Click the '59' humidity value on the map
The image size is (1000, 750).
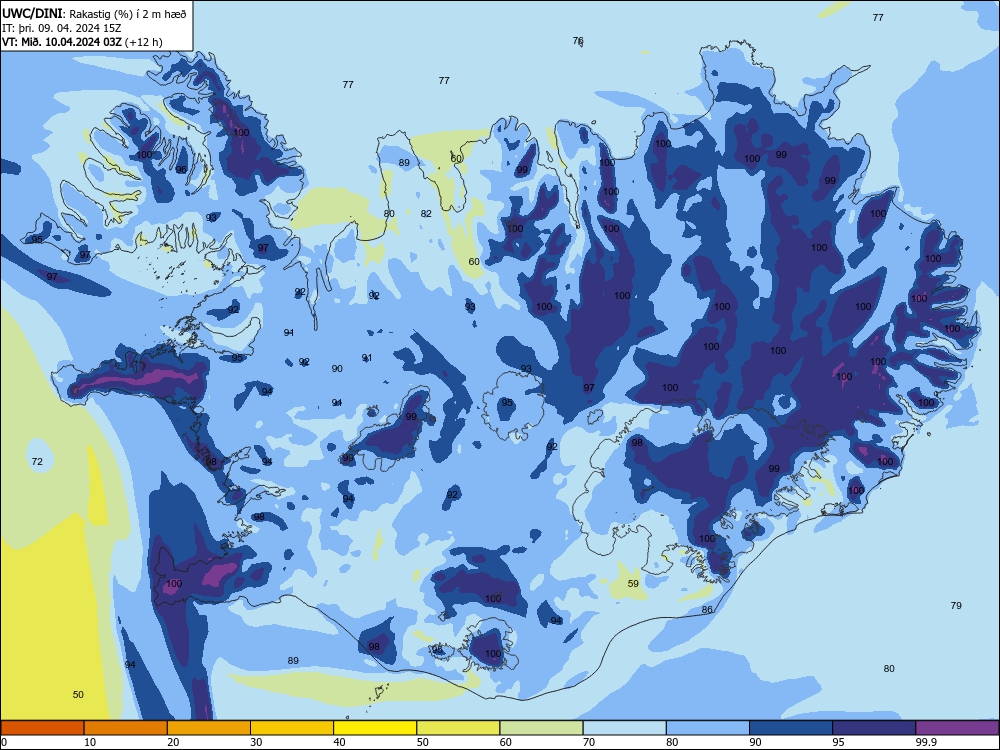633,584
